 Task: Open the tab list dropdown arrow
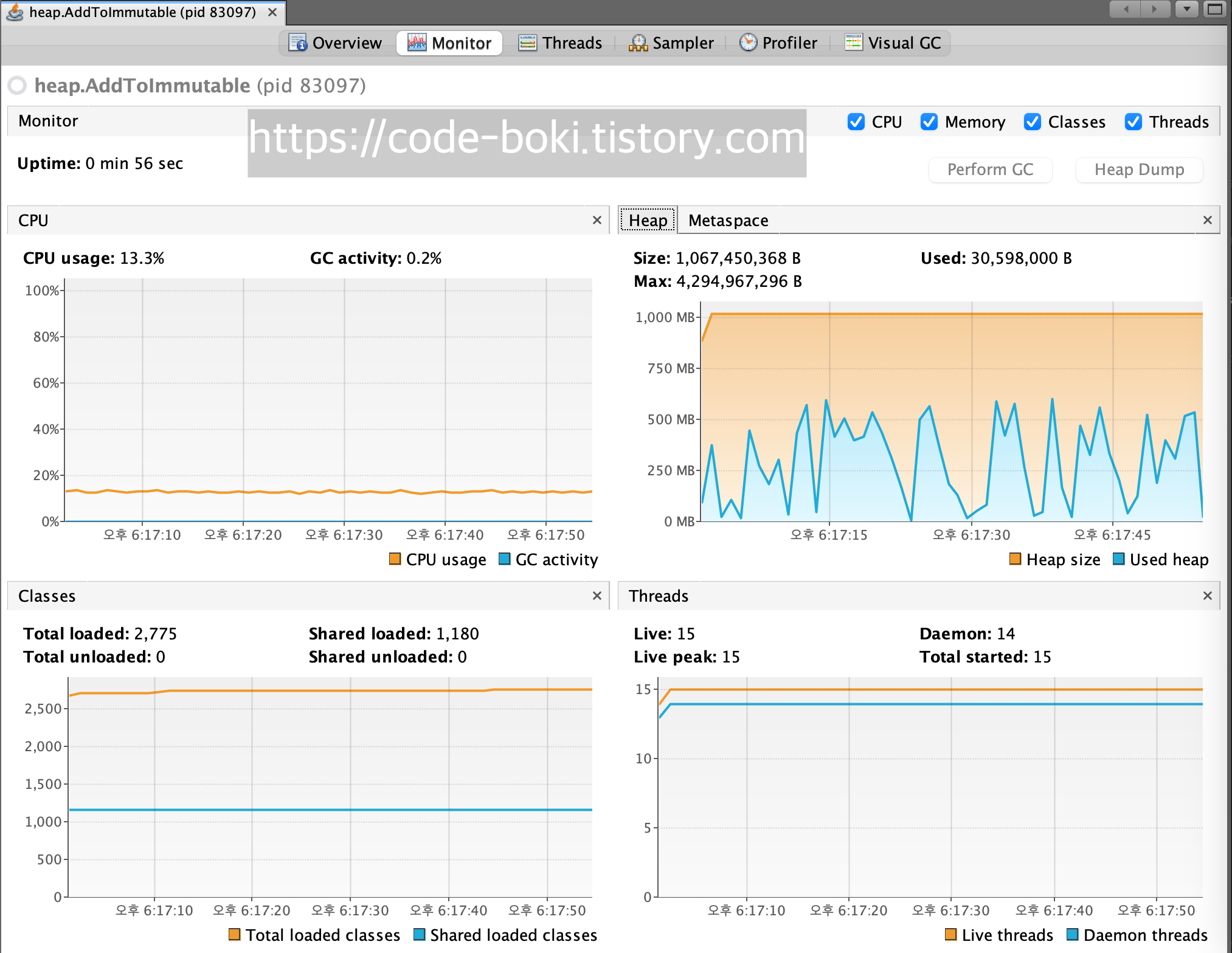pyautogui.click(x=1186, y=9)
